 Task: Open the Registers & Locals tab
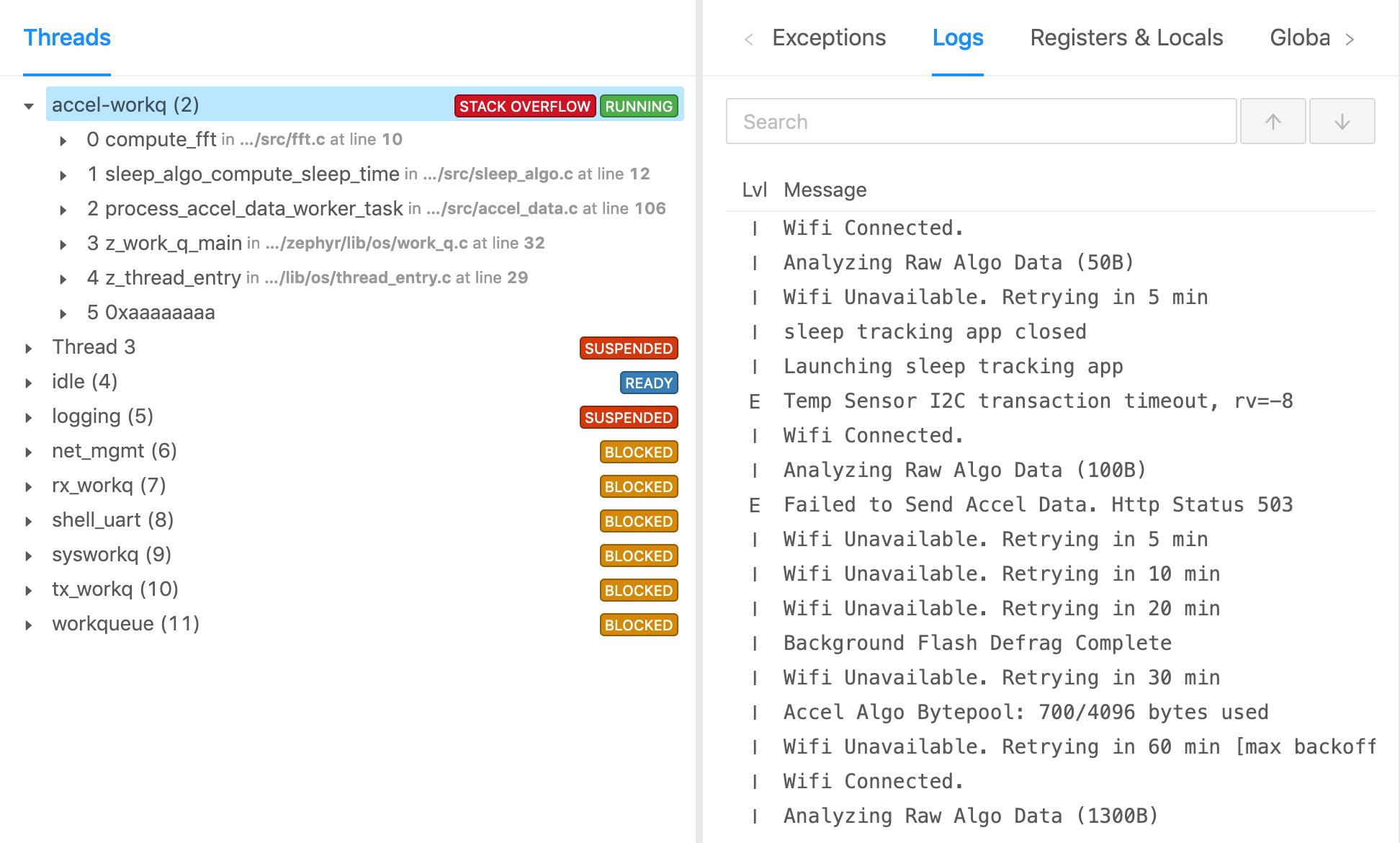(x=1126, y=37)
